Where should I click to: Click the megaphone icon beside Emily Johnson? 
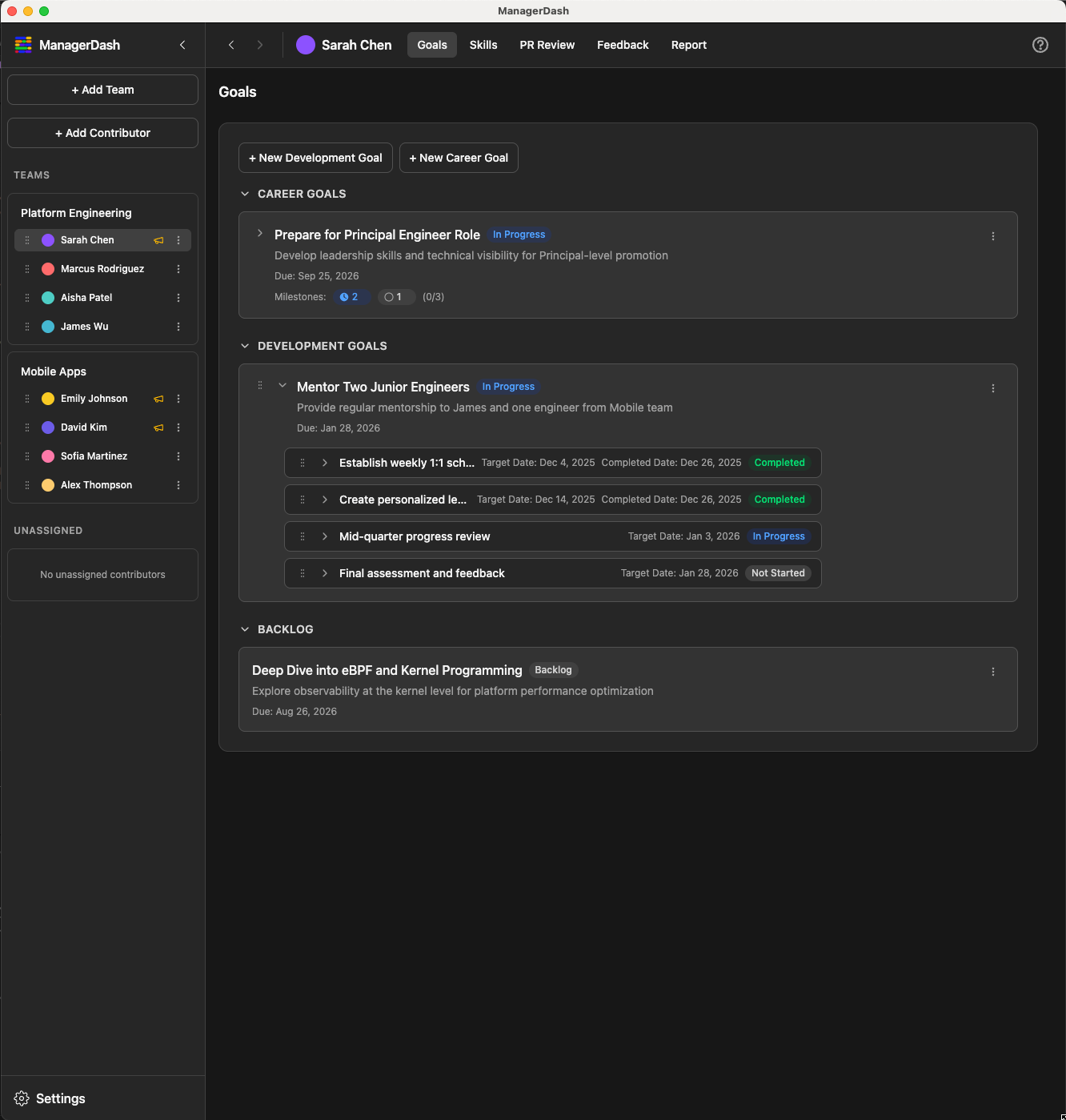(158, 399)
